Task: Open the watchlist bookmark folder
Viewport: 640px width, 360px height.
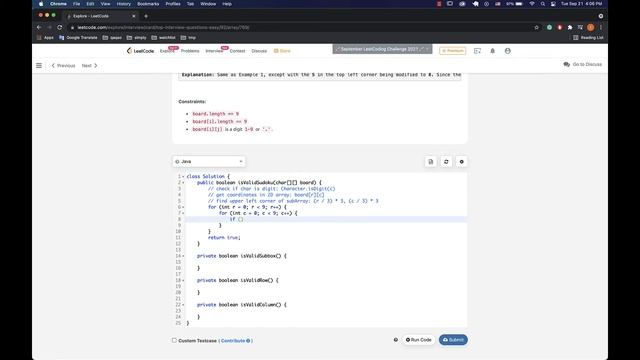Action: point(163,38)
